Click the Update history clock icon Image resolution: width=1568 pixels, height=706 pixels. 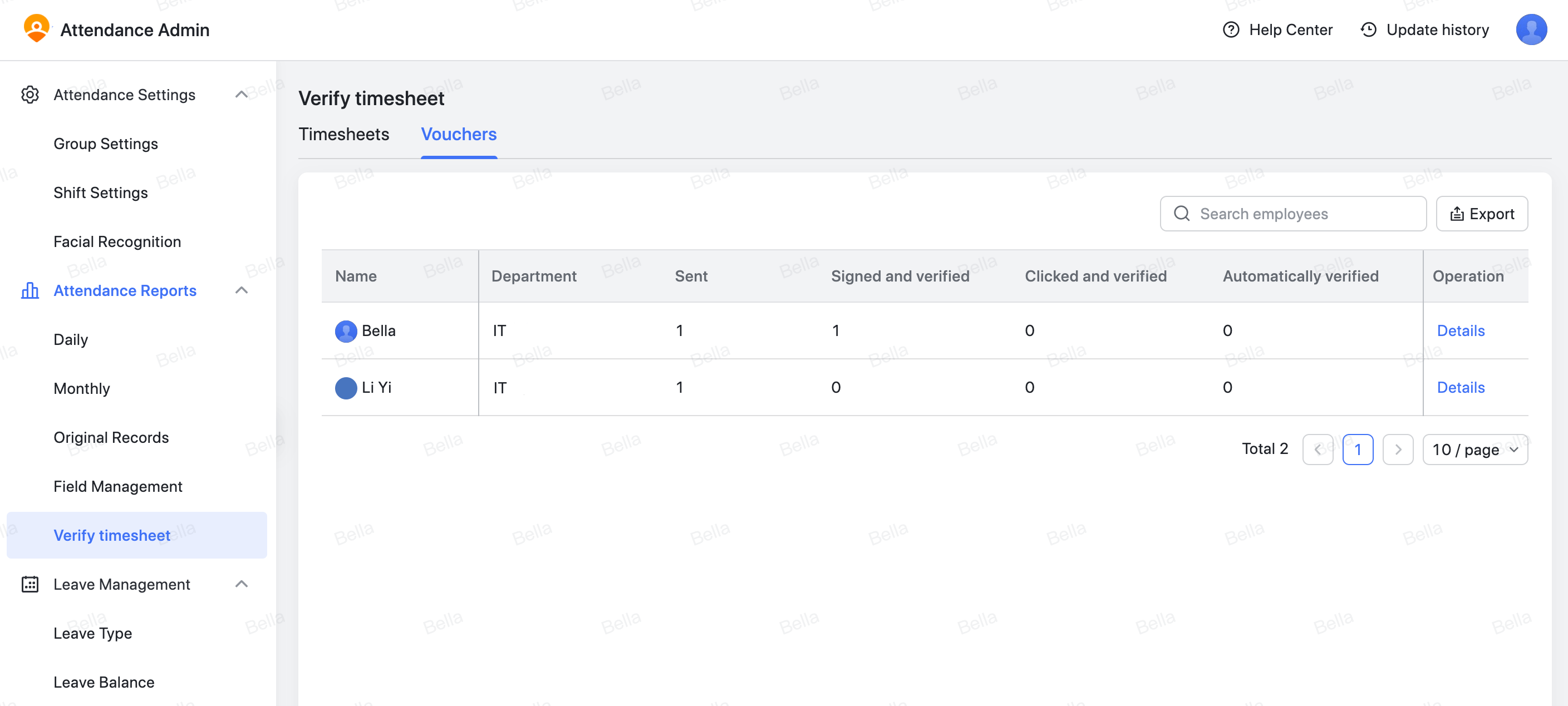pos(1368,29)
